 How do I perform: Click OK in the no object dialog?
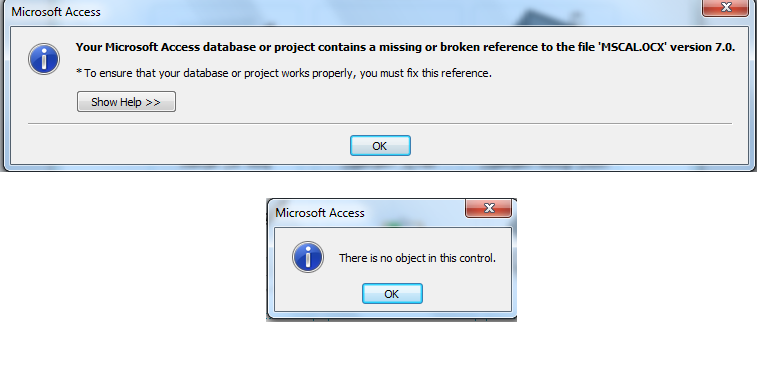pos(392,294)
